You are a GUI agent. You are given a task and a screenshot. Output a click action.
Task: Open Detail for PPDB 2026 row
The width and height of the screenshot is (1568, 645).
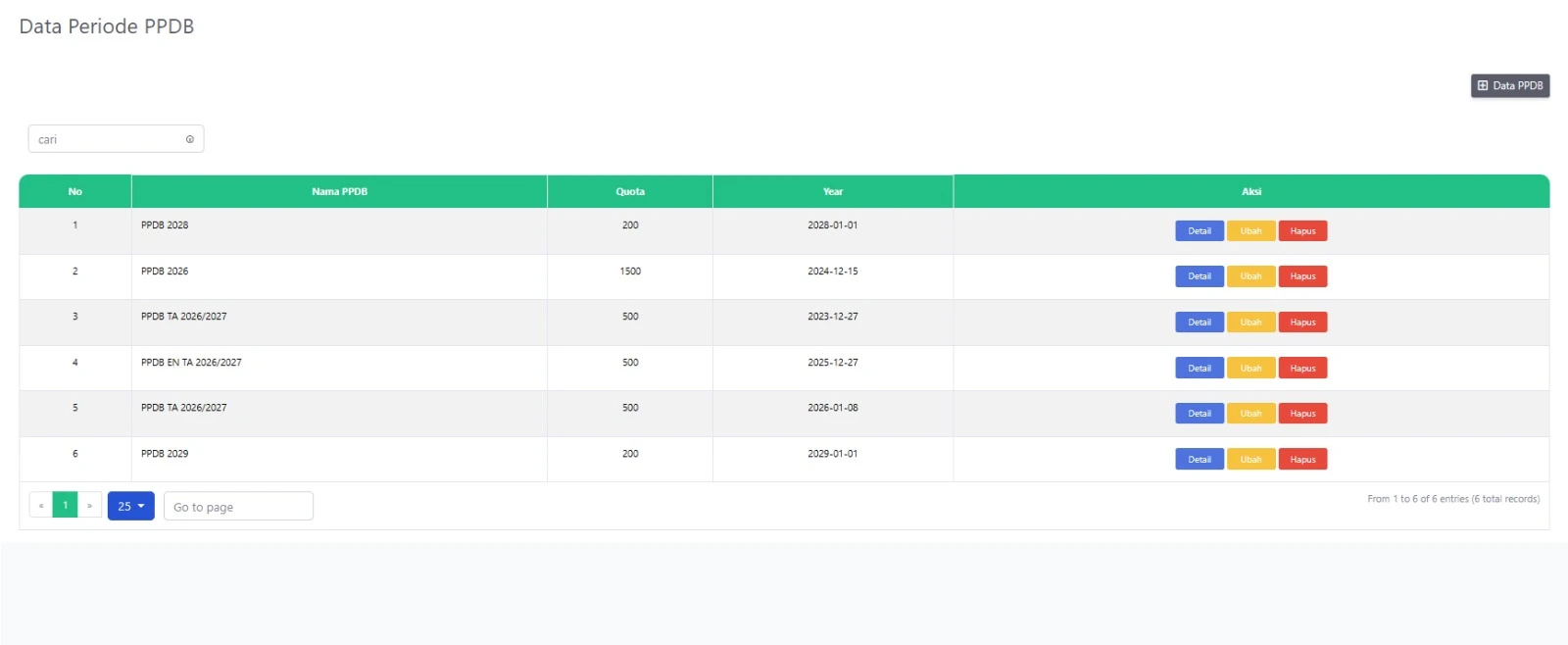pos(1199,276)
